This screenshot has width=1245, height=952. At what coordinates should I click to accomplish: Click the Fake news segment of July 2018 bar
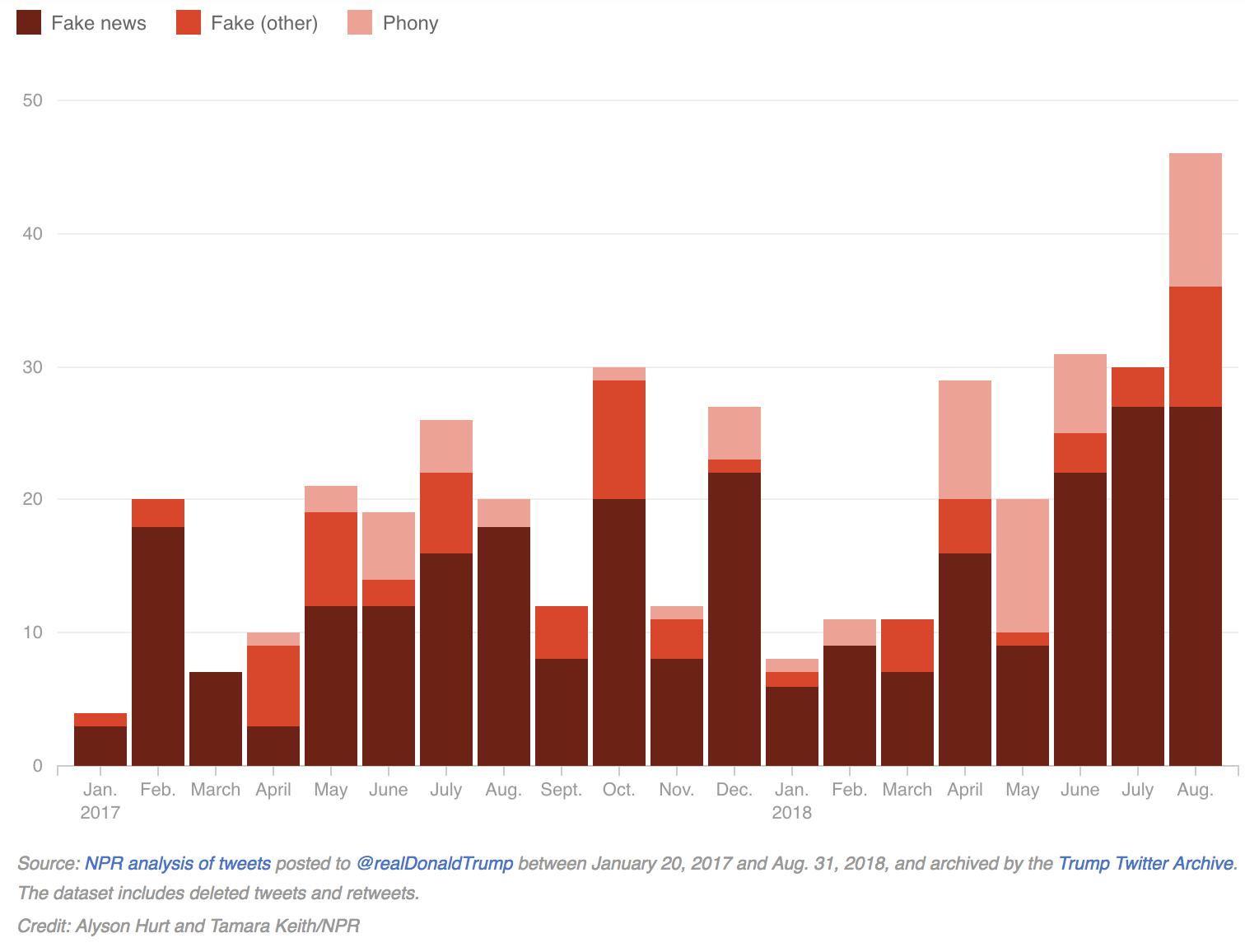[1137, 586]
